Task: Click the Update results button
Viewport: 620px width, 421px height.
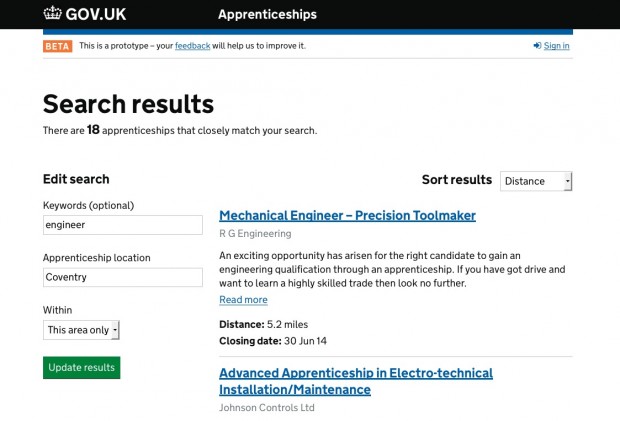Action: (81, 368)
